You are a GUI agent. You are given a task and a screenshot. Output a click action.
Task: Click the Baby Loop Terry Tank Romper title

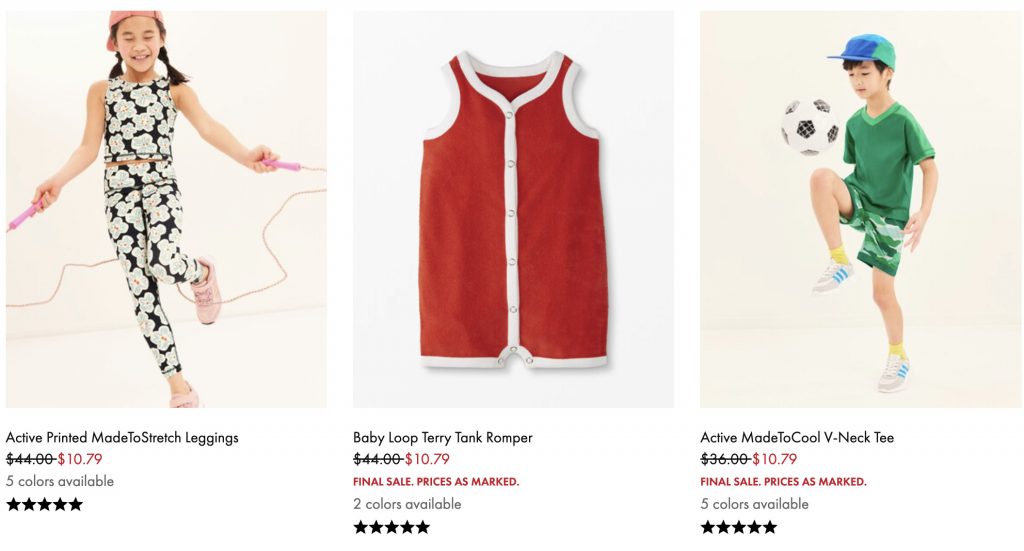coord(443,438)
